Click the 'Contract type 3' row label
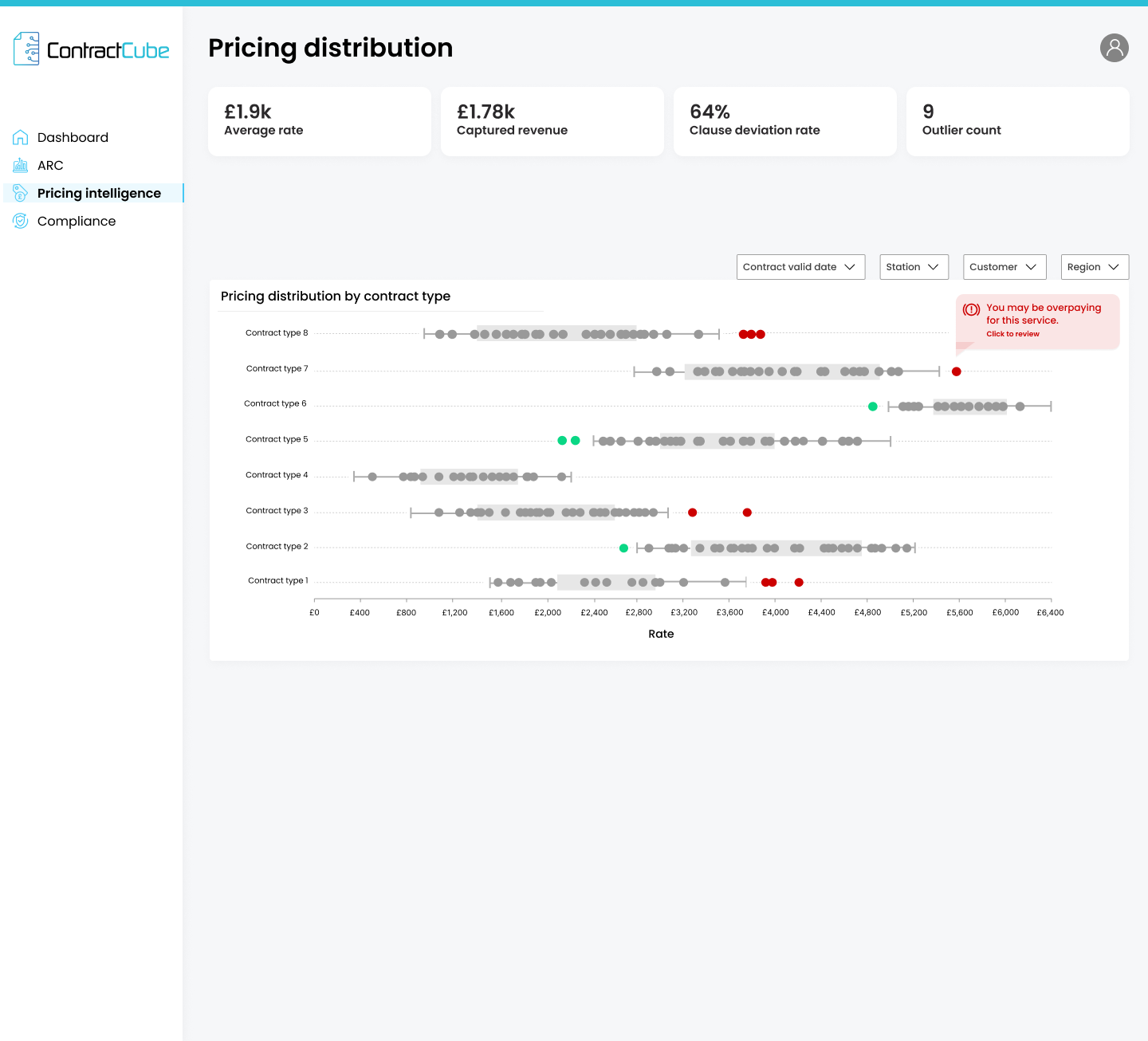 point(277,510)
